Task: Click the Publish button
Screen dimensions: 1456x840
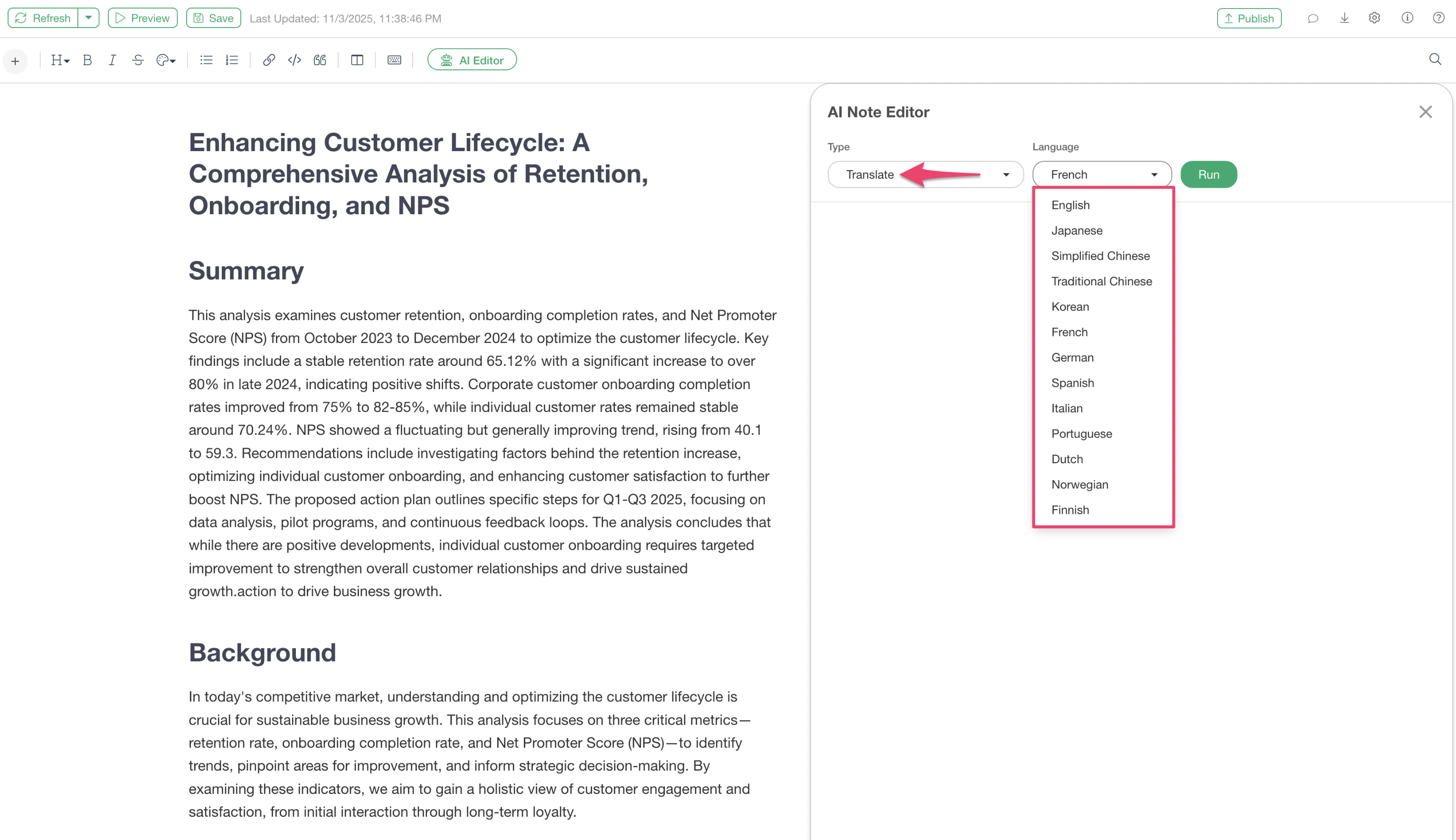Action: (1249, 19)
